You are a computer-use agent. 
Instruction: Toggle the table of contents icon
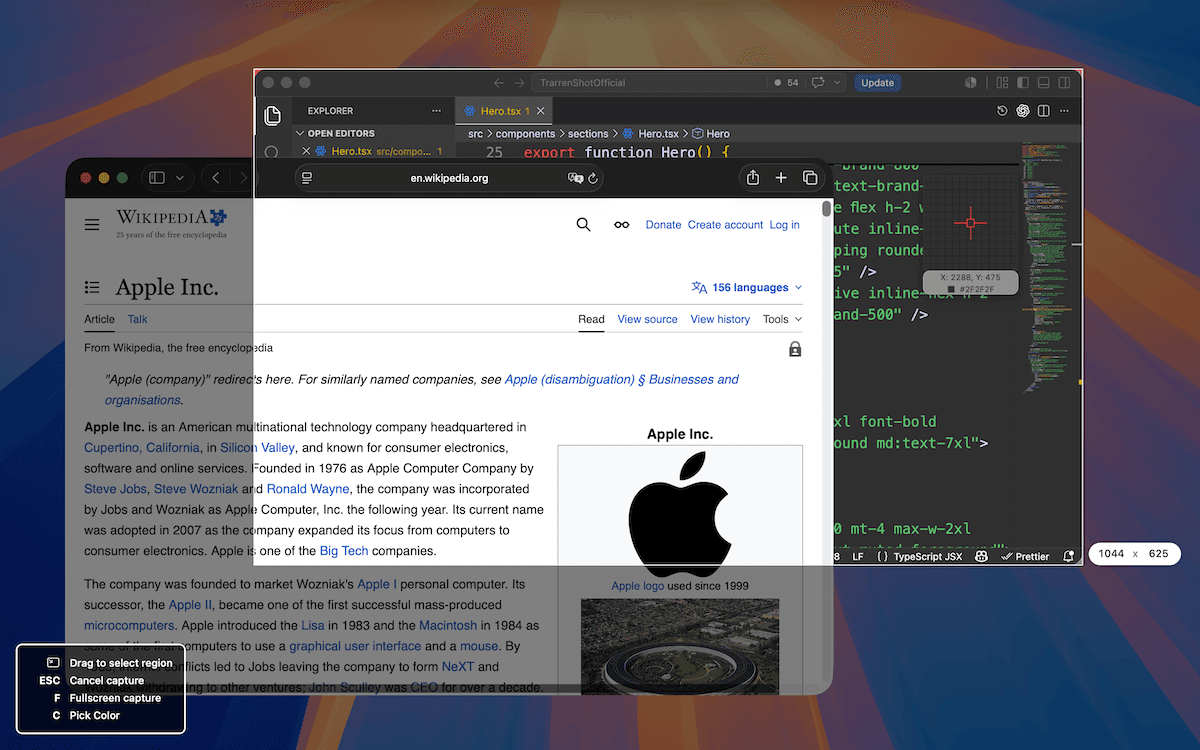(92, 287)
